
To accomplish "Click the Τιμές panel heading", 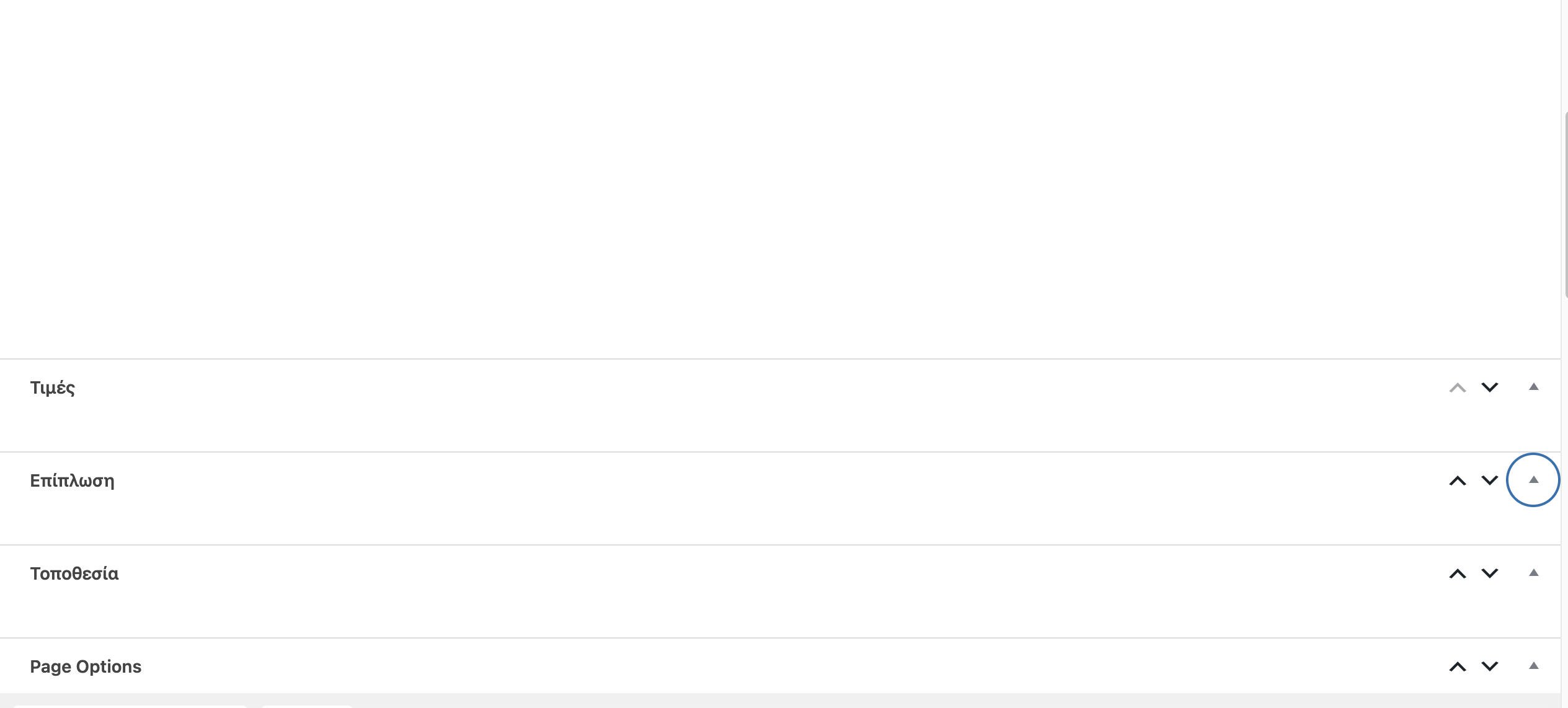I will pos(53,388).
